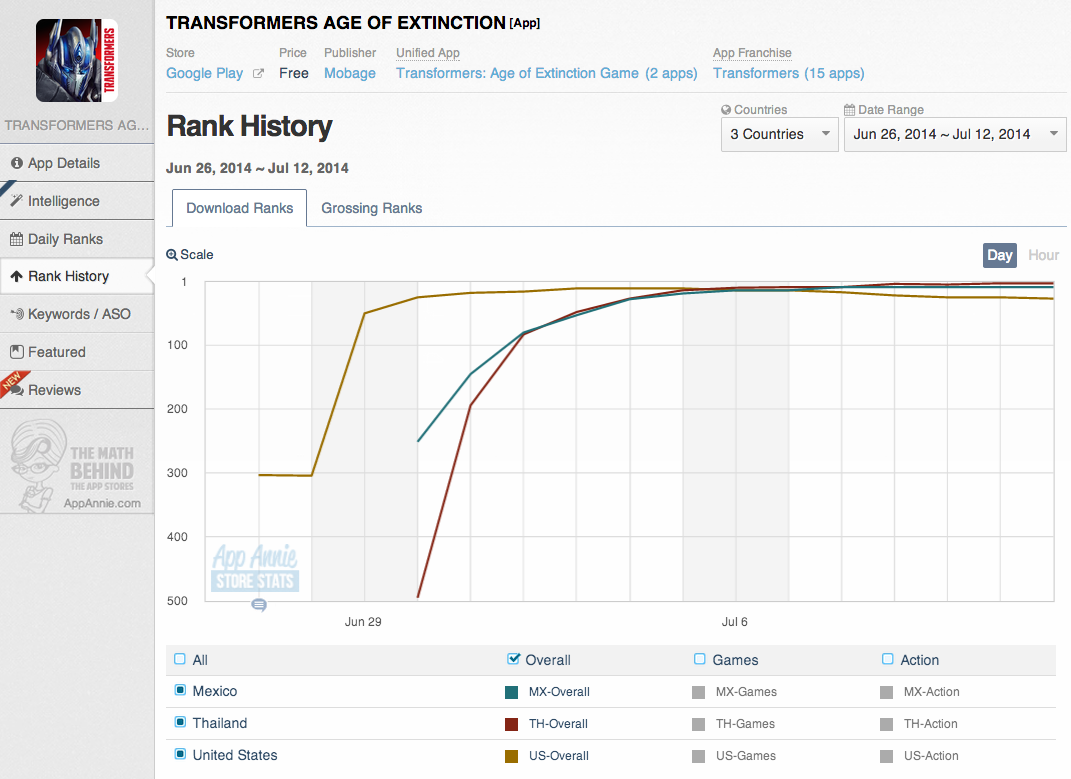The image size is (1071, 779).
Task: Click the TH-Overall legend label
Action: 558,724
